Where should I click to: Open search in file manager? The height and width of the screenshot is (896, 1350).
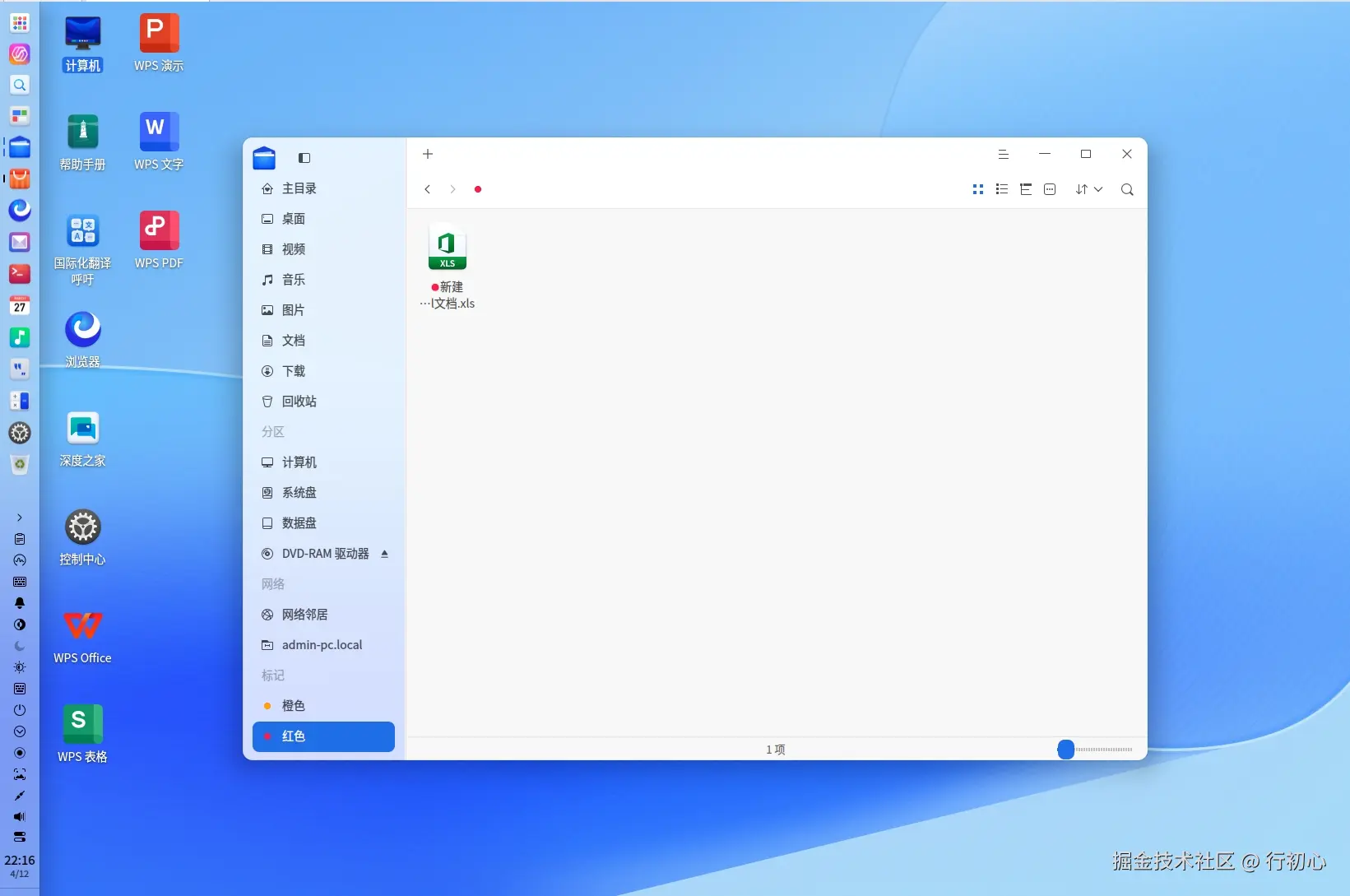click(1127, 190)
